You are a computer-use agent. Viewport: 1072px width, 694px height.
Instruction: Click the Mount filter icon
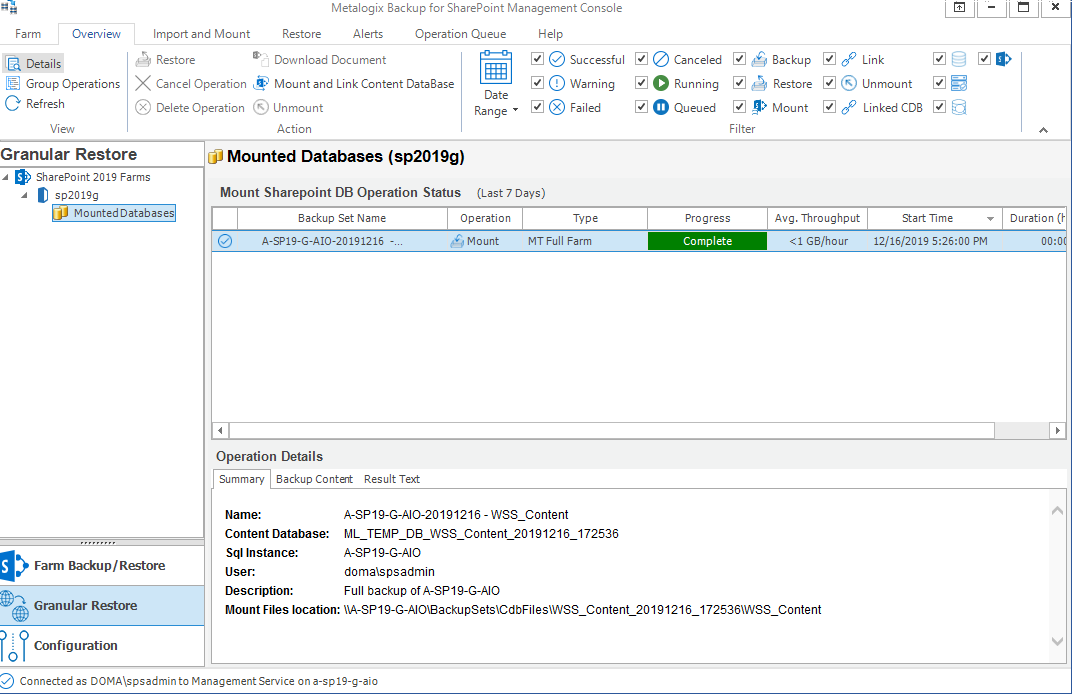point(760,107)
